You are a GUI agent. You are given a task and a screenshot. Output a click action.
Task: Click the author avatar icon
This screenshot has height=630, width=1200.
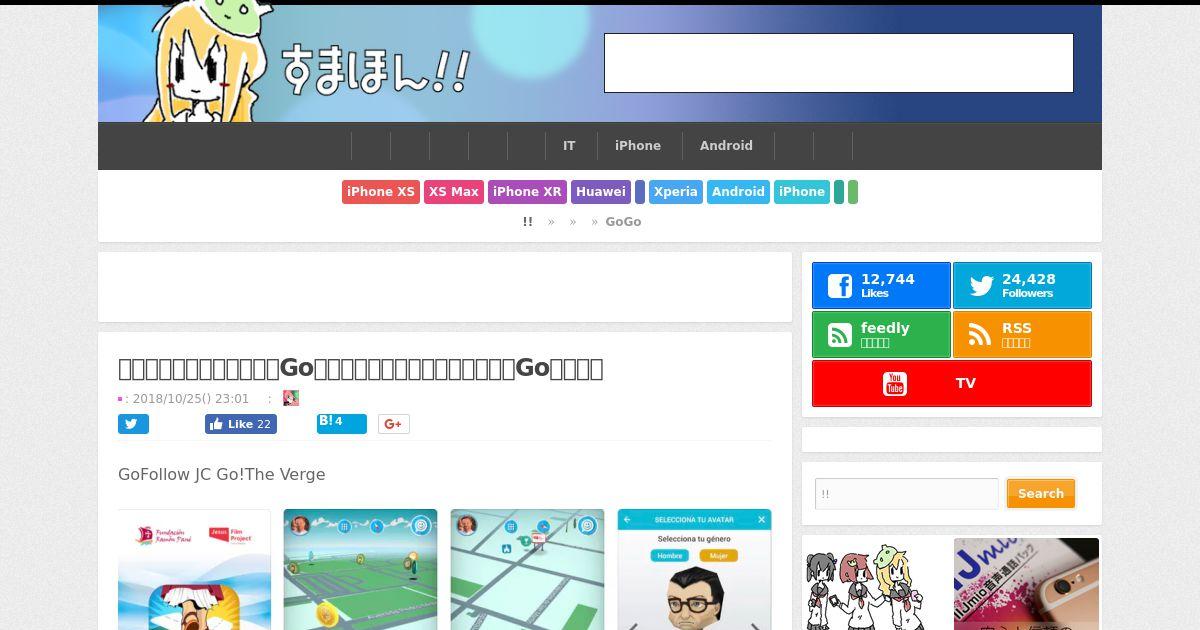291,398
